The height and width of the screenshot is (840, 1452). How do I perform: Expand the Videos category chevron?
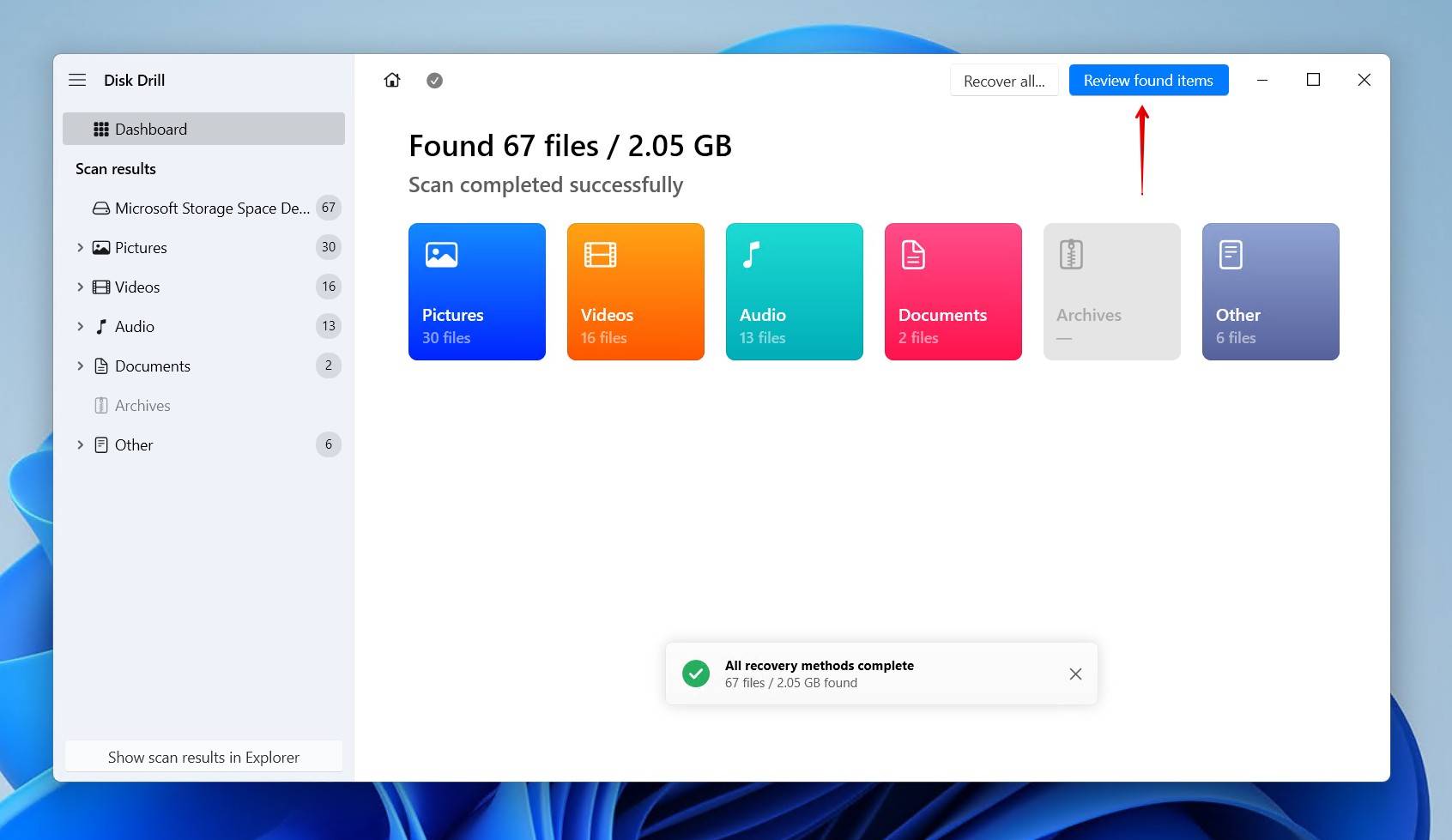pos(82,287)
